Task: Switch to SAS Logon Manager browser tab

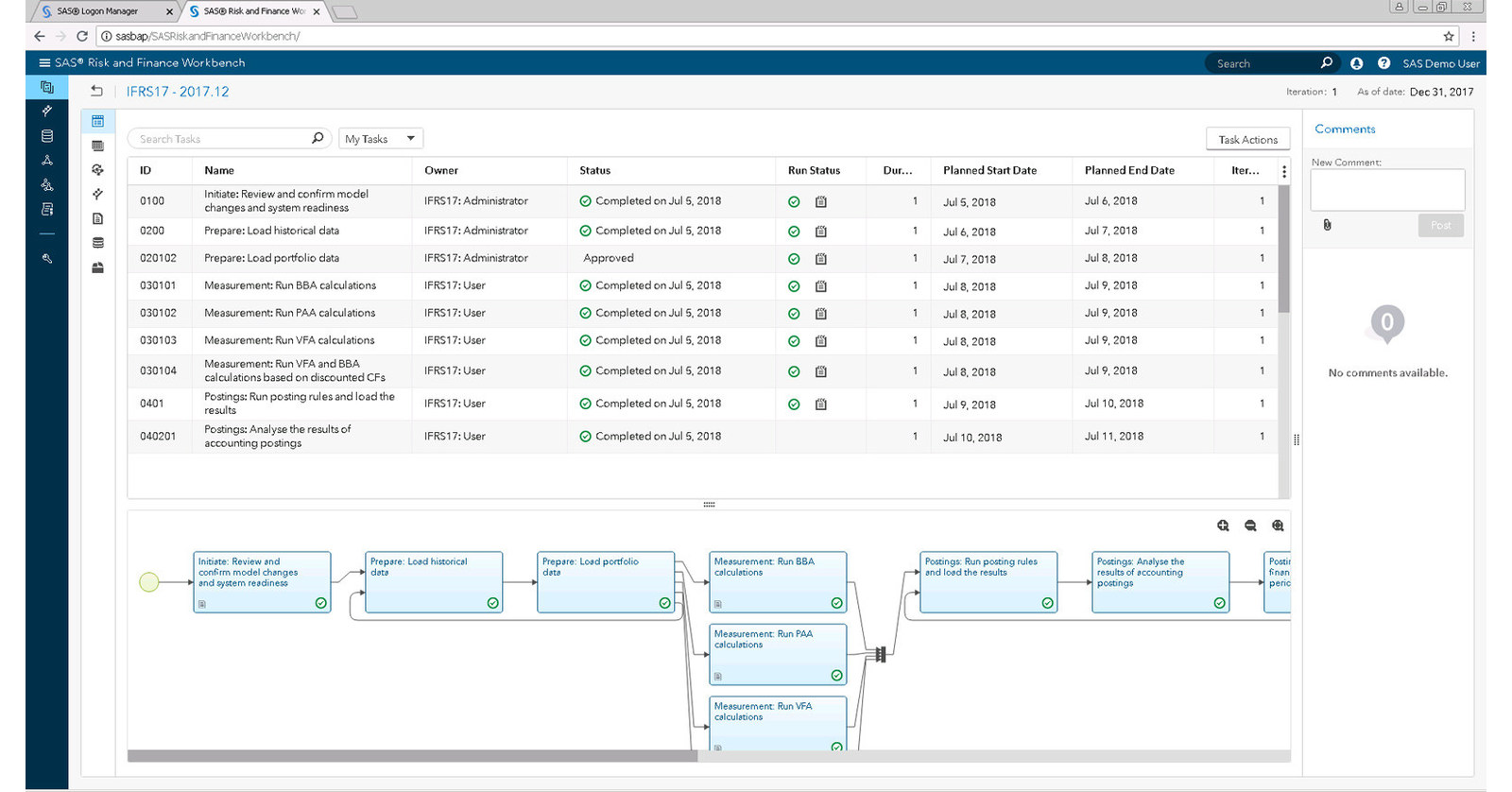Action: point(104,11)
